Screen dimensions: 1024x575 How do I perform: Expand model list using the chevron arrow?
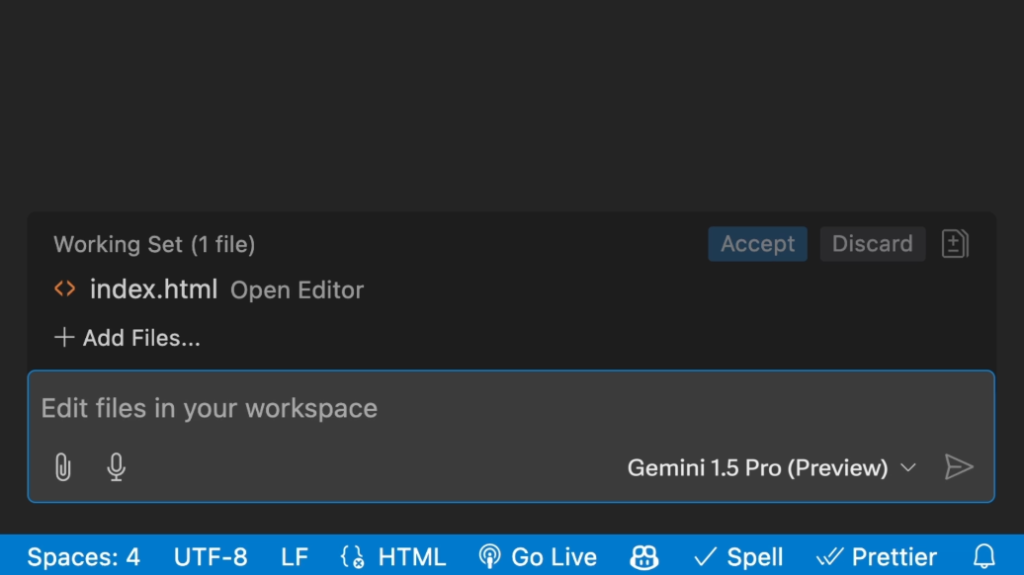pos(908,468)
